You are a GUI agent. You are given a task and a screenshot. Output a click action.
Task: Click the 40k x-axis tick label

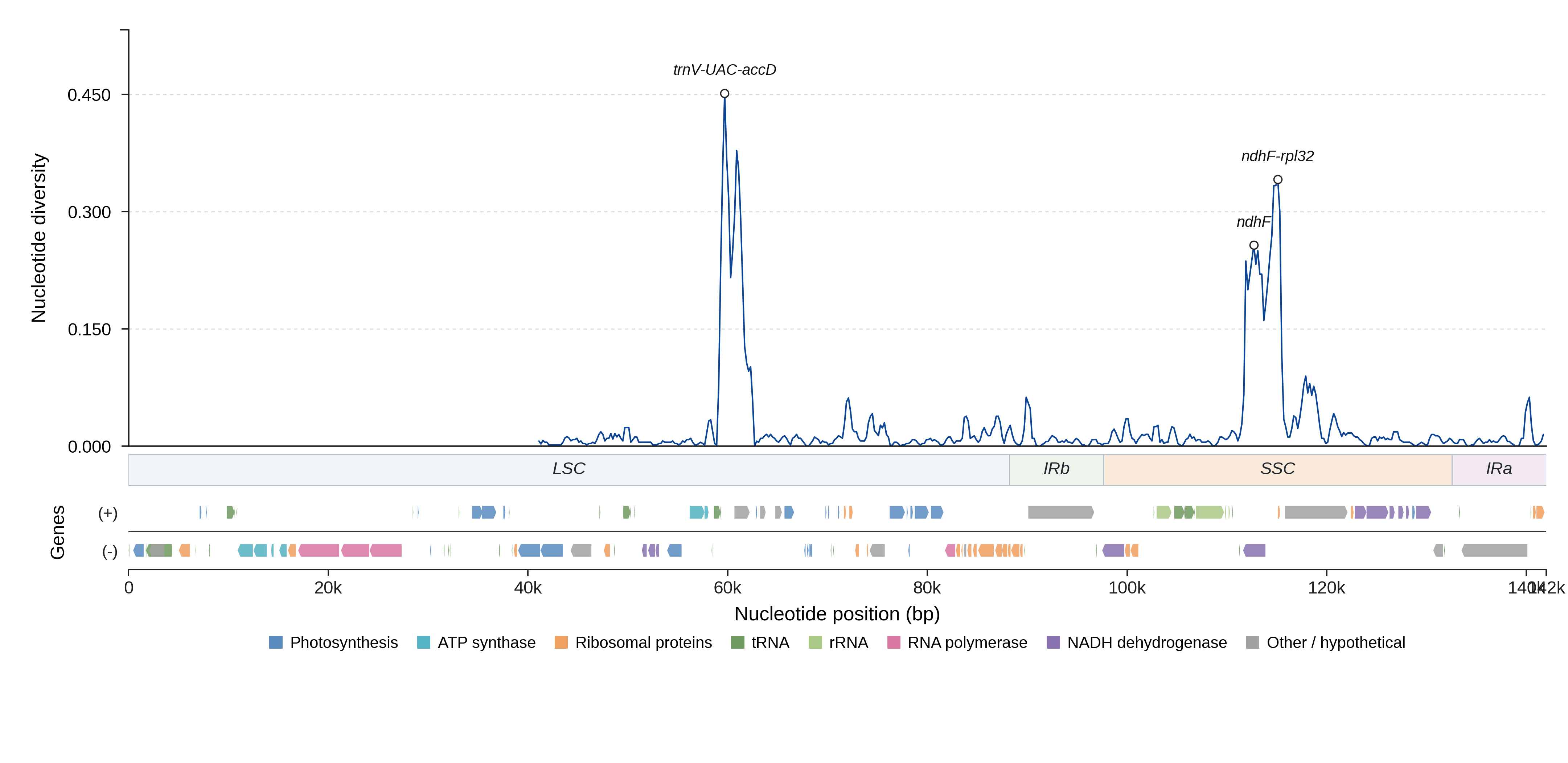coord(528,588)
